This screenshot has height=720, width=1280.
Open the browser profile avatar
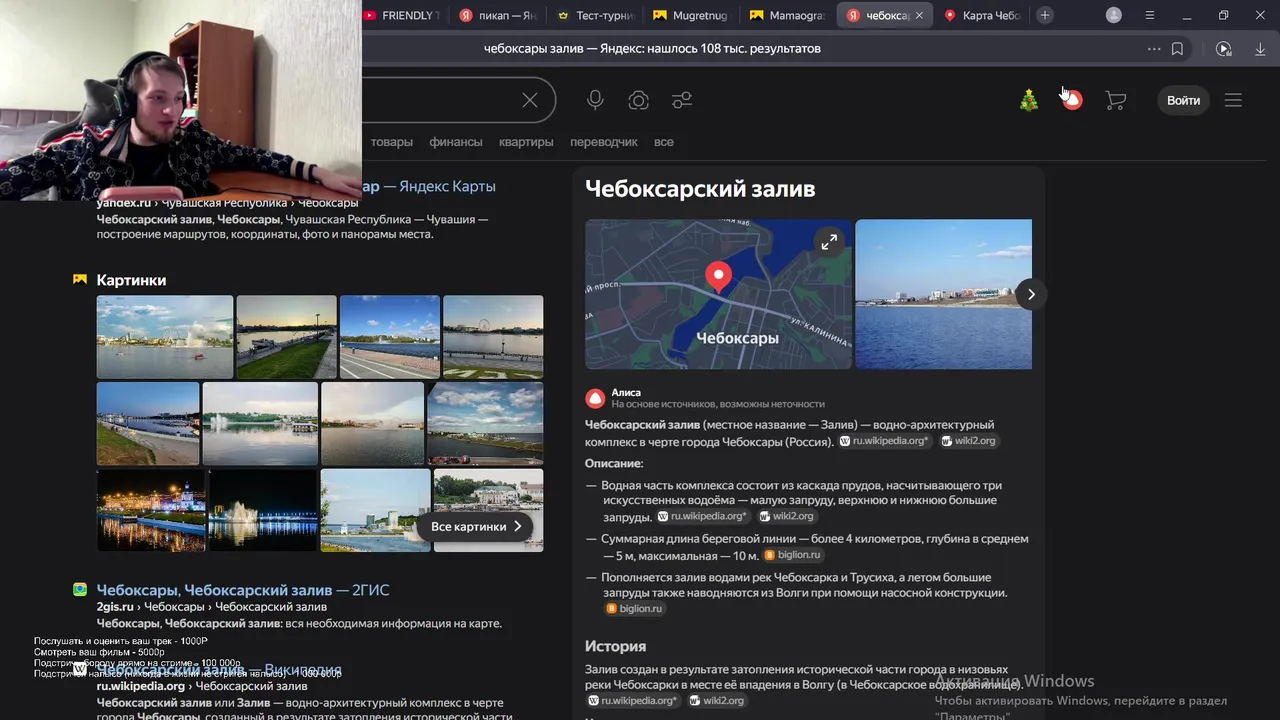coord(1114,15)
